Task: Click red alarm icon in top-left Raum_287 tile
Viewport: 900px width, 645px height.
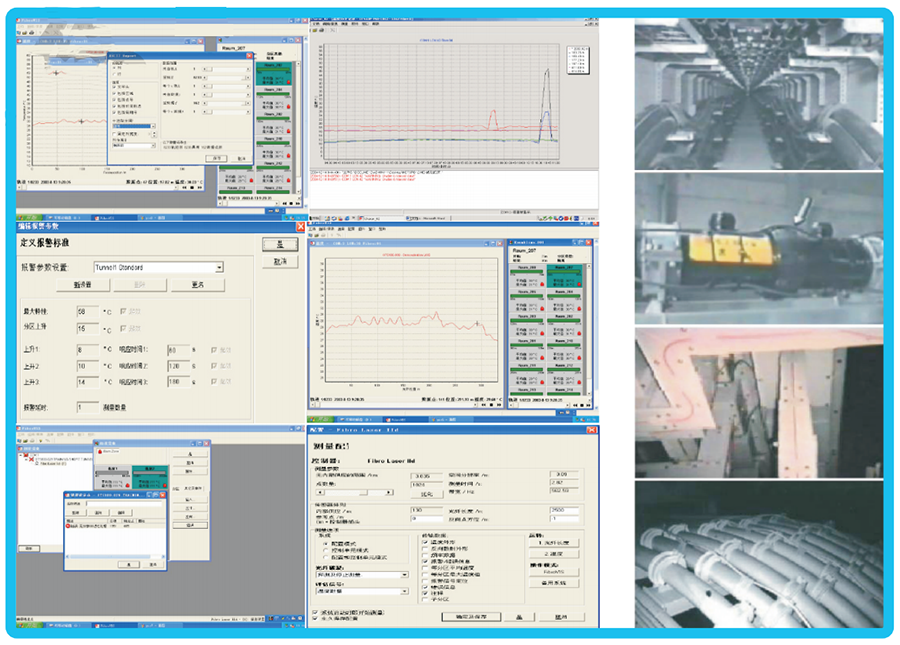Action: pyautogui.click(x=288, y=82)
